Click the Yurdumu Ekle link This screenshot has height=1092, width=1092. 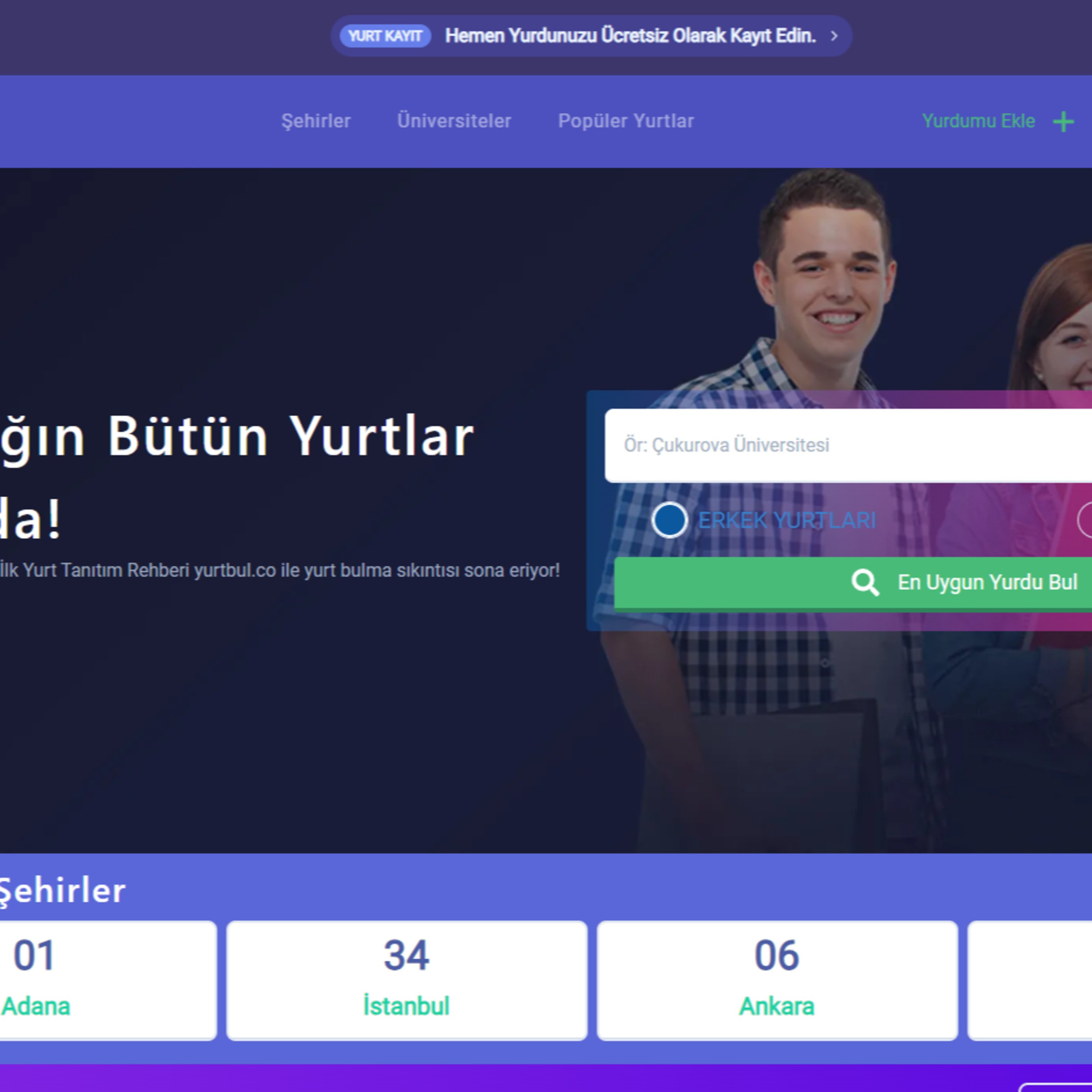(978, 121)
